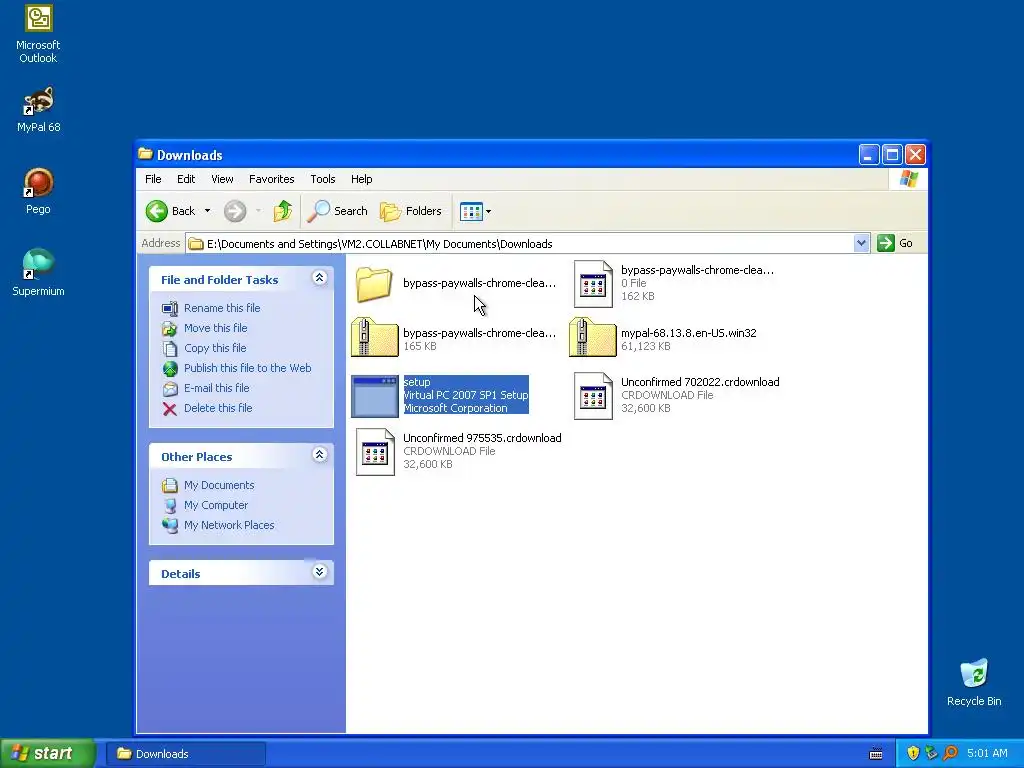Click the network connection tray icon
This screenshot has width=1024, height=768.
[x=931, y=754]
